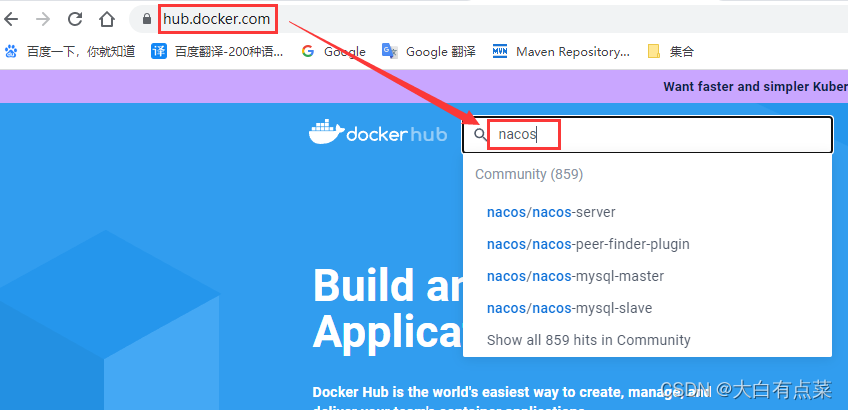Open the Maven Repository bookmark
The height and width of the screenshot is (410, 848).
coord(561,51)
